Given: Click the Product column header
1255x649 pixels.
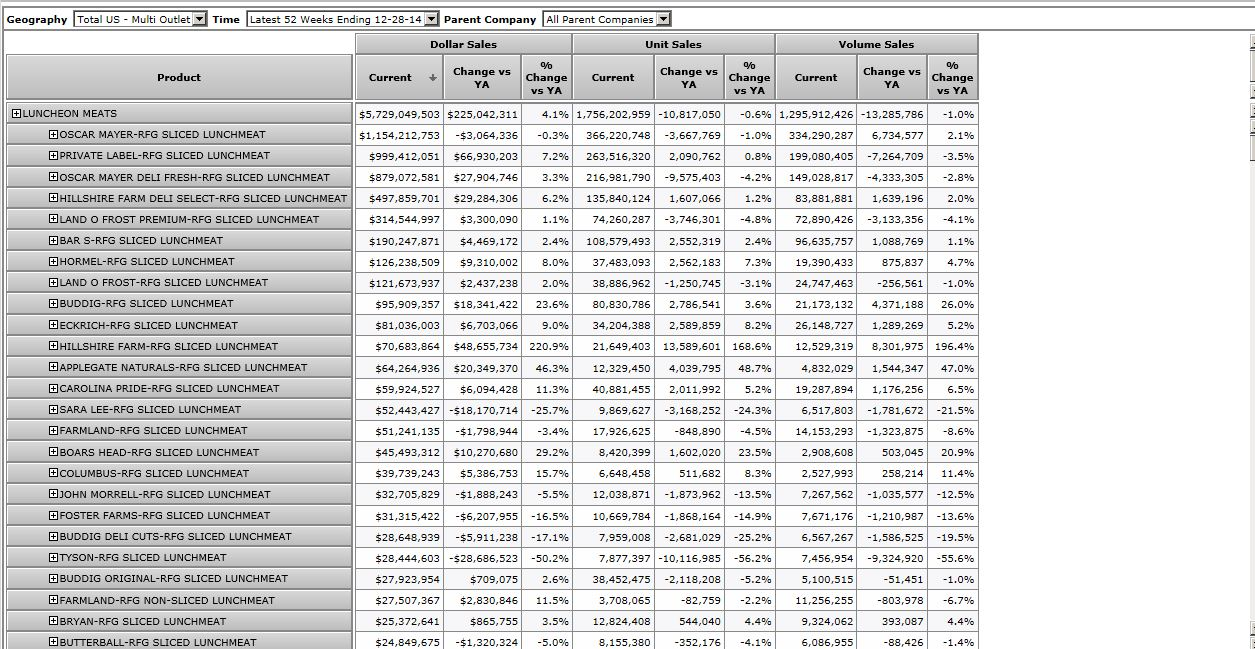Looking at the screenshot, I should [179, 77].
